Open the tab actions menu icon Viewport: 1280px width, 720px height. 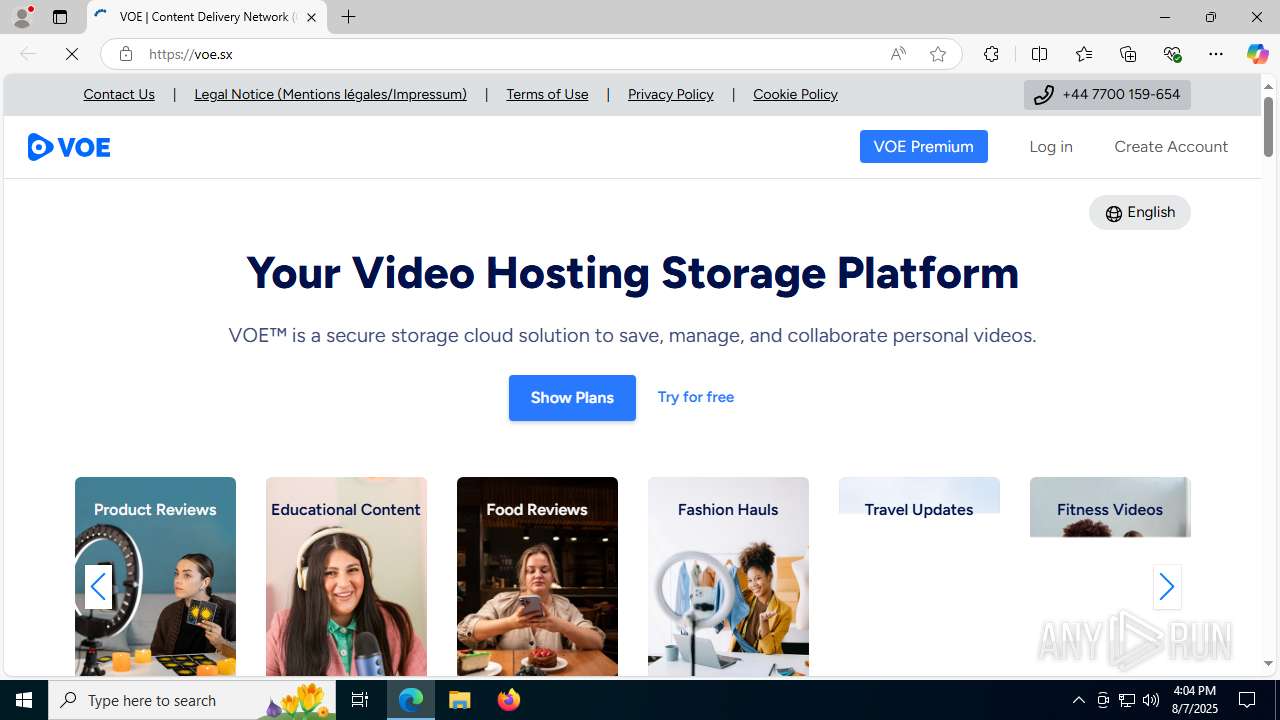pos(60,17)
